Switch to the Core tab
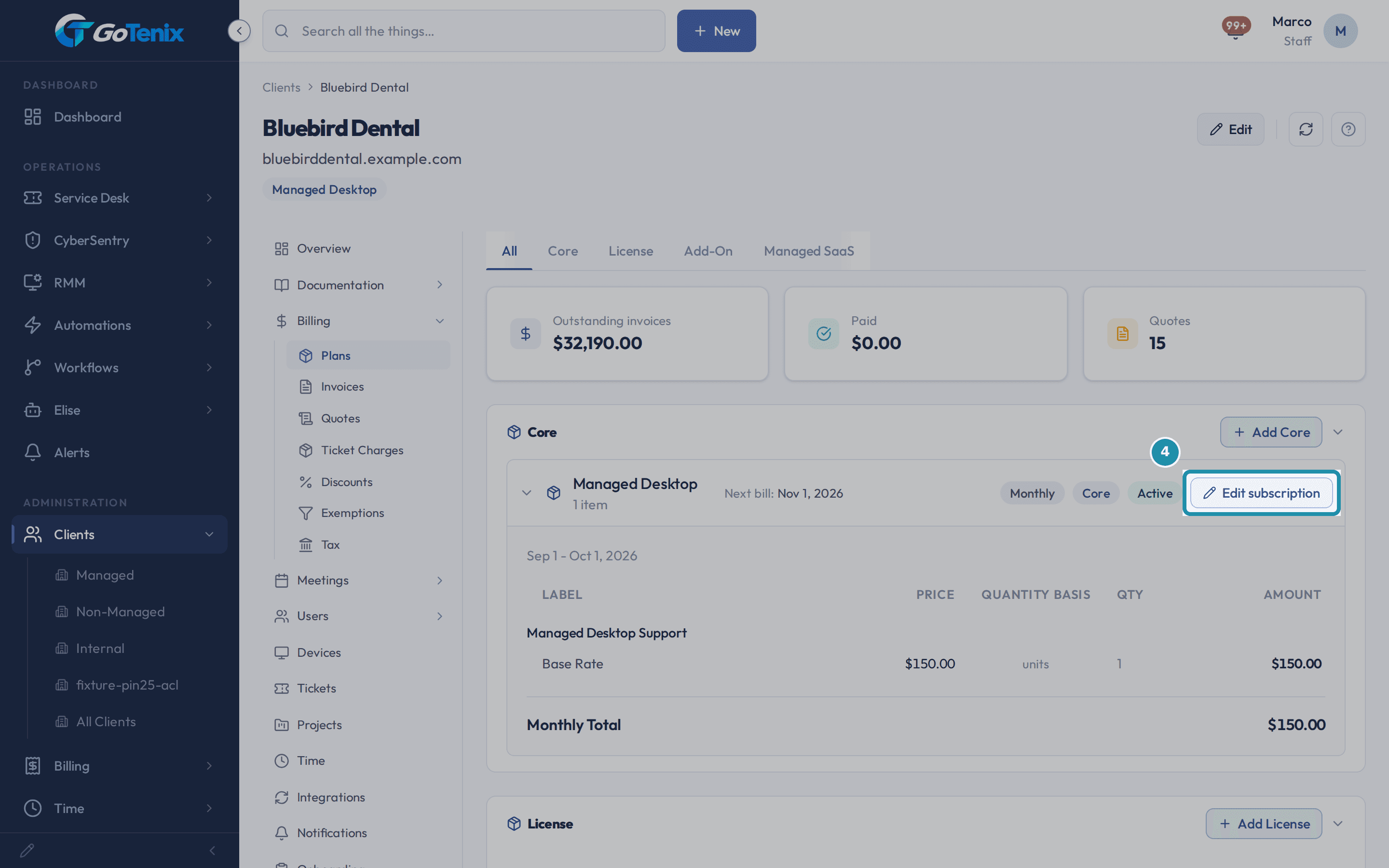This screenshot has width=1389, height=868. [x=562, y=251]
